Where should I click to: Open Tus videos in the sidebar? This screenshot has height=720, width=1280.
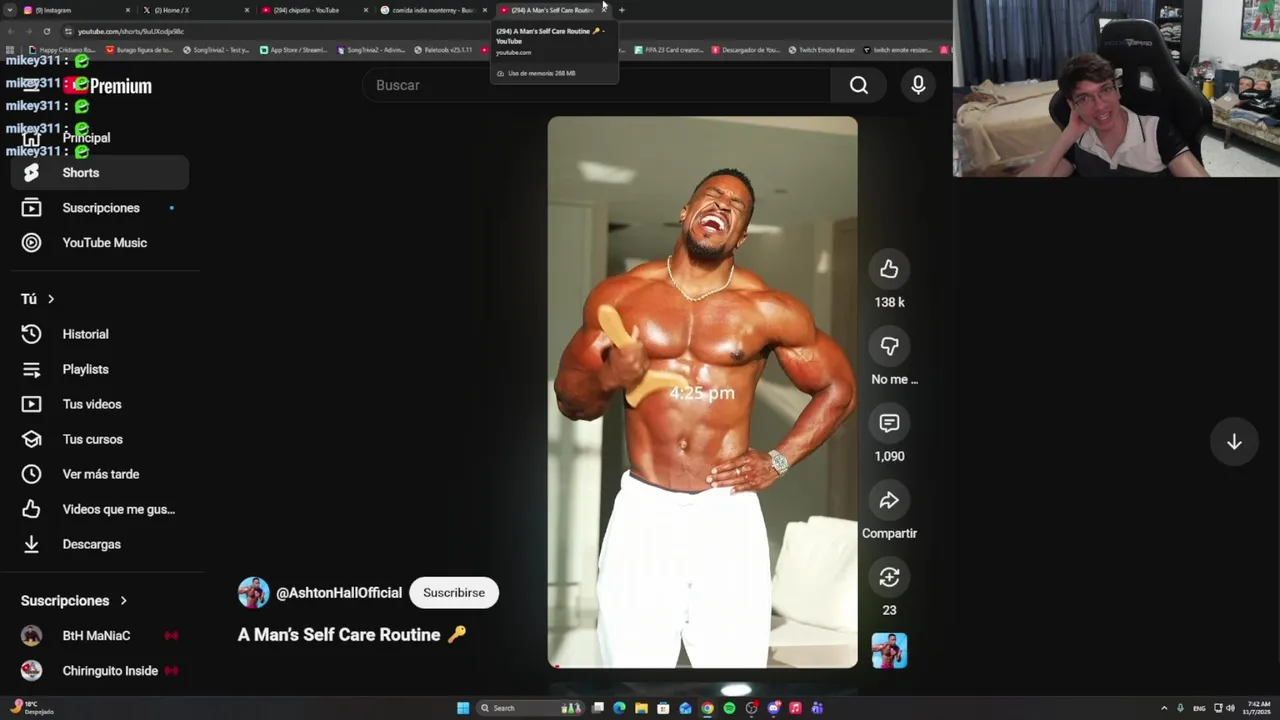[100, 404]
